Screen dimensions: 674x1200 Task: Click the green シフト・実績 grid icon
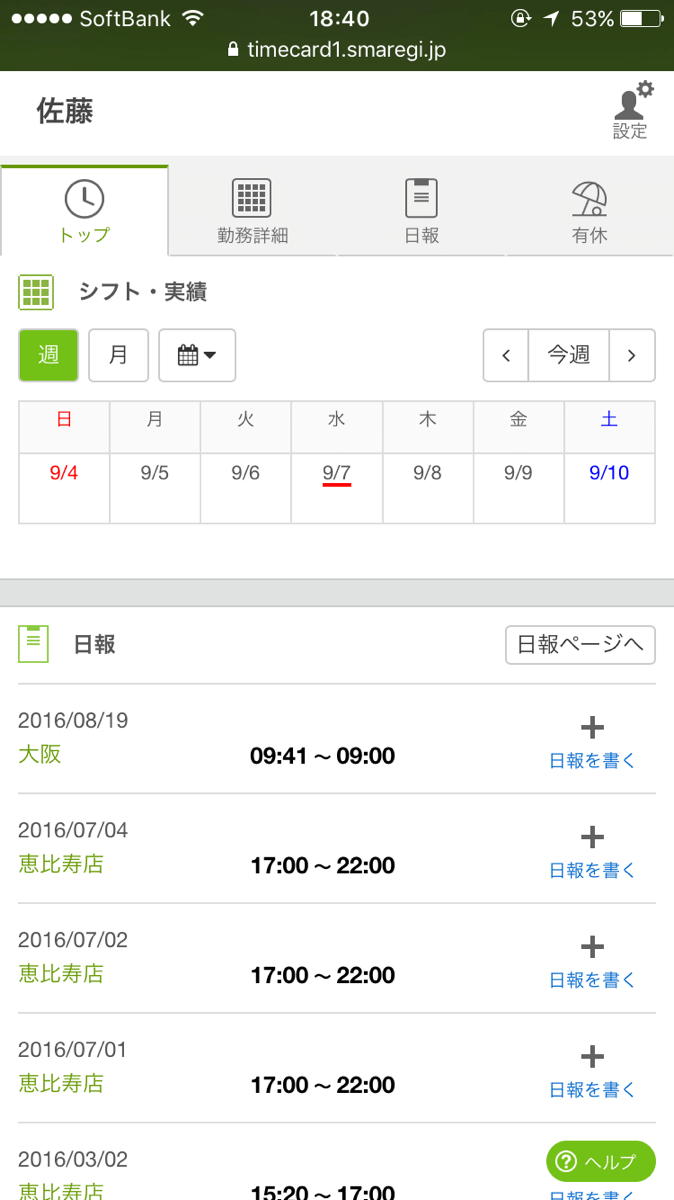coord(36,292)
